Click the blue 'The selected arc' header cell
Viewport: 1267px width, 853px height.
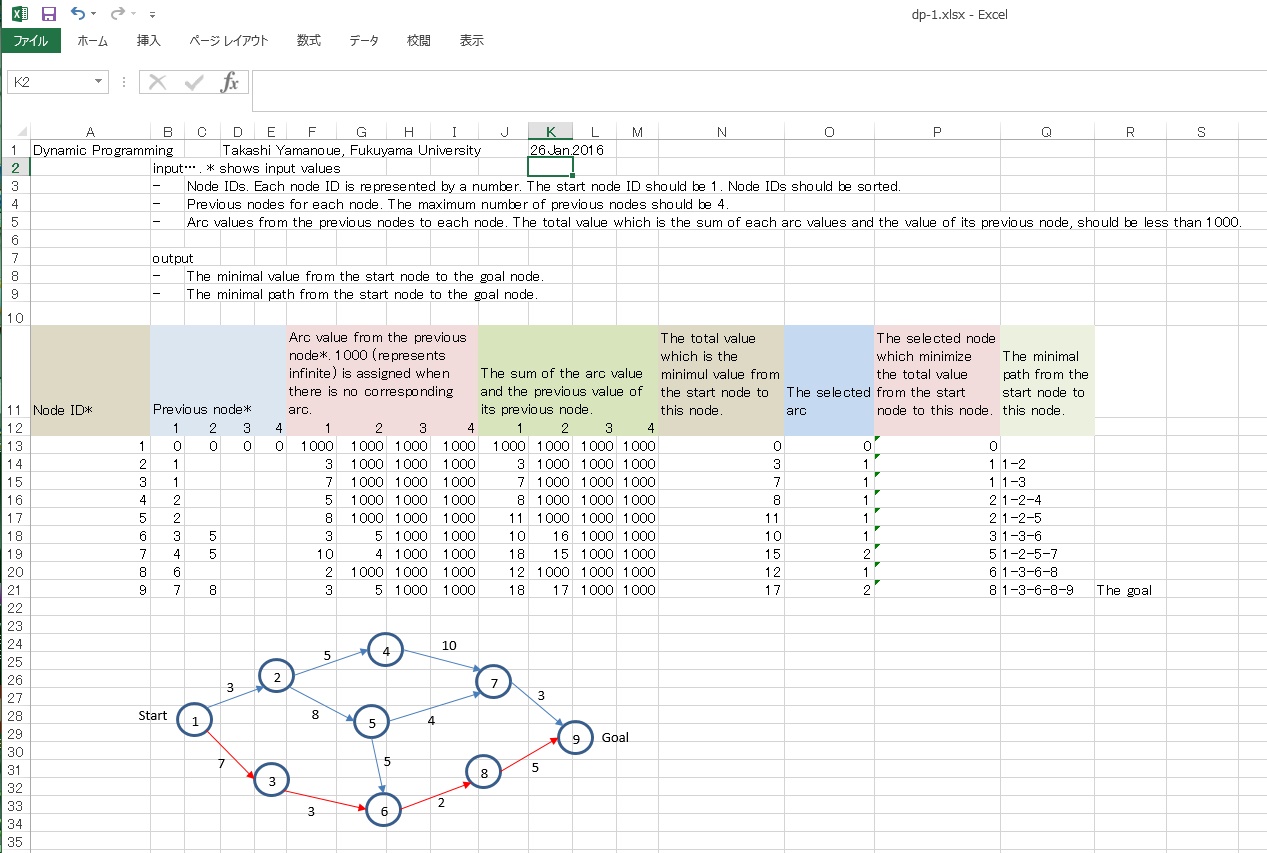coord(829,380)
